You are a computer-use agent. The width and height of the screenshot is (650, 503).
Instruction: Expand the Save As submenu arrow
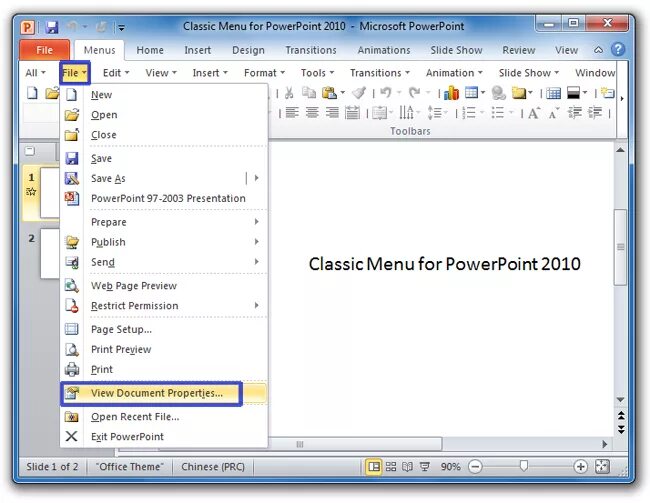pos(257,178)
